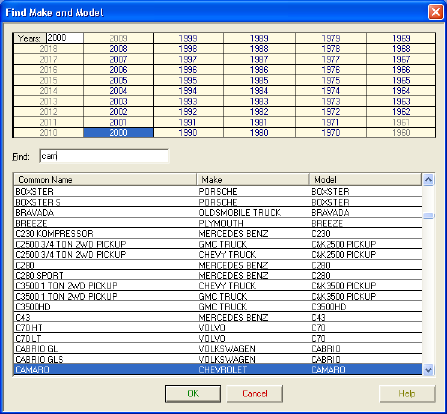Select the highlighted CAMARO row
The width and height of the screenshot is (447, 414).
(x=218, y=370)
